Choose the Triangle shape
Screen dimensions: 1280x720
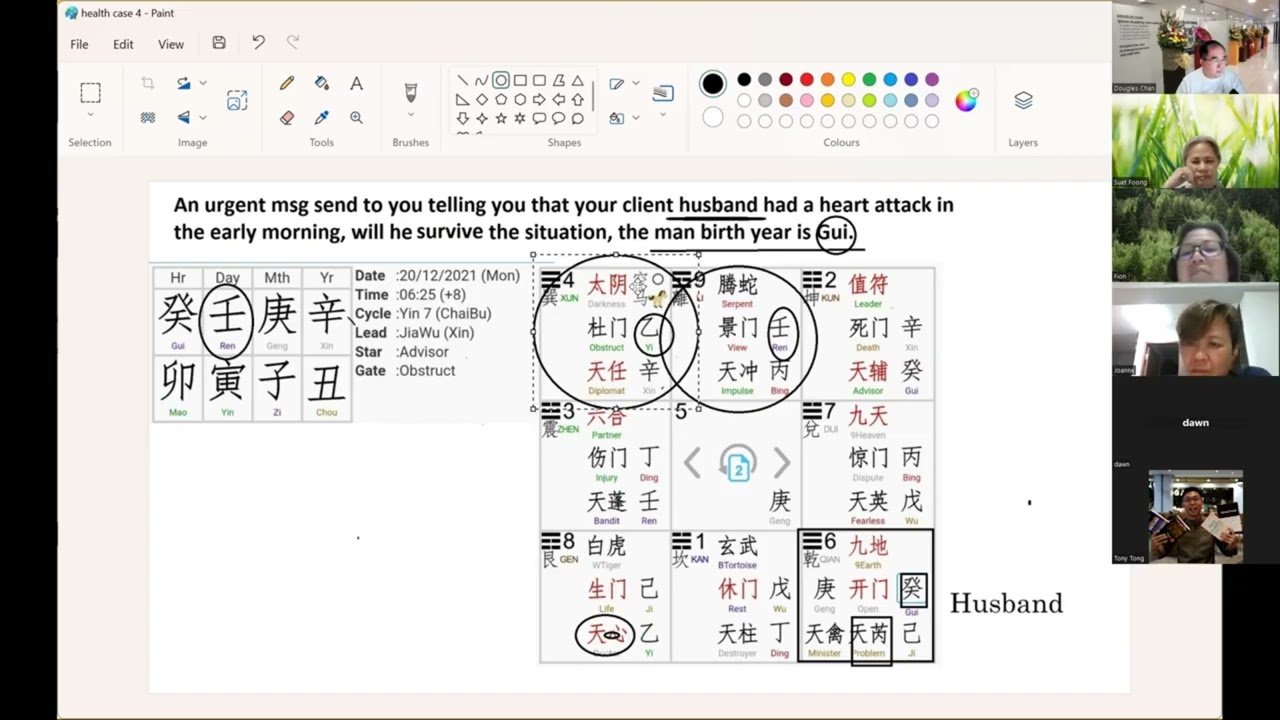(x=577, y=81)
